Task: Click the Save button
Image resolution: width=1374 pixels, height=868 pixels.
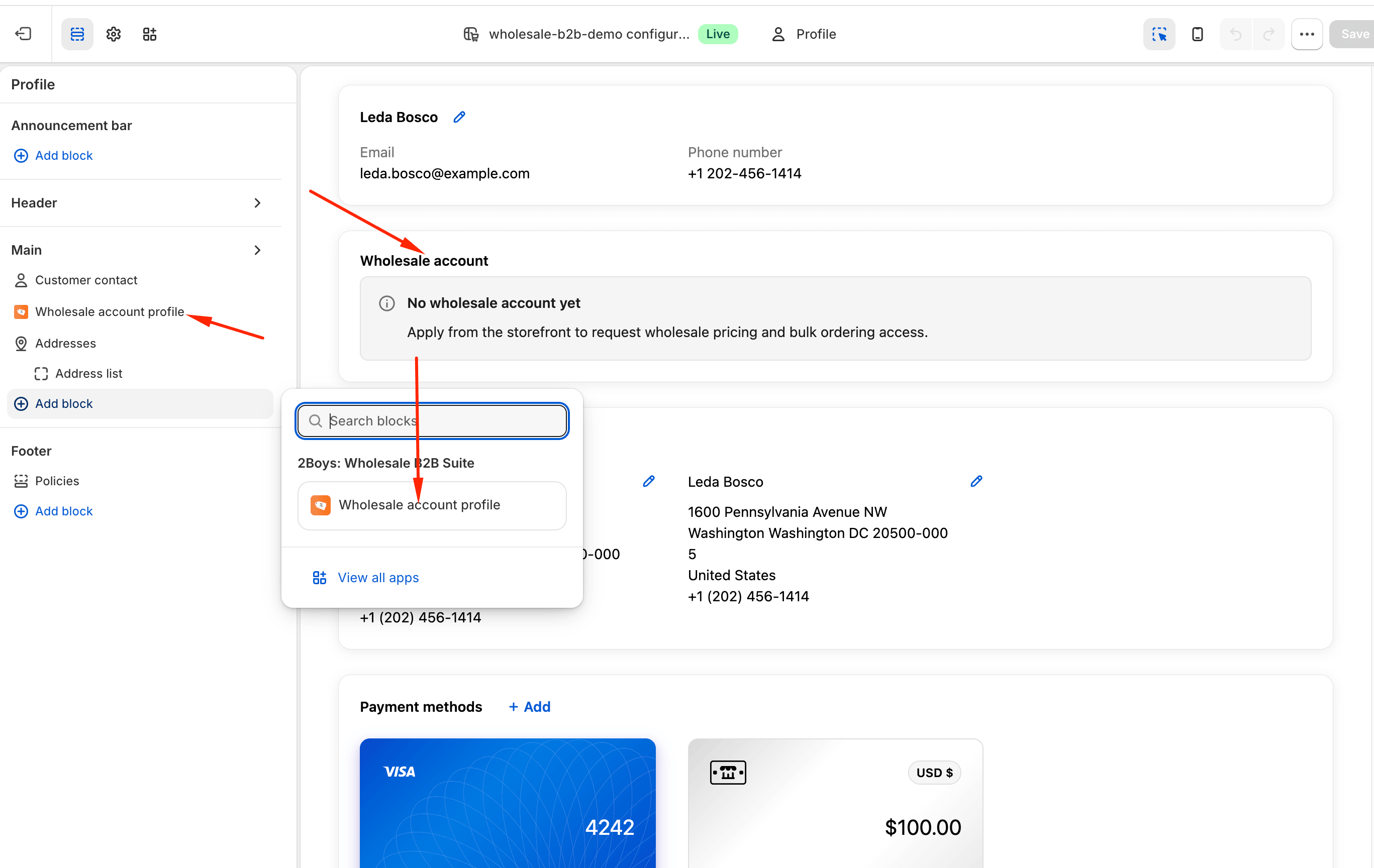Action: pos(1353,34)
